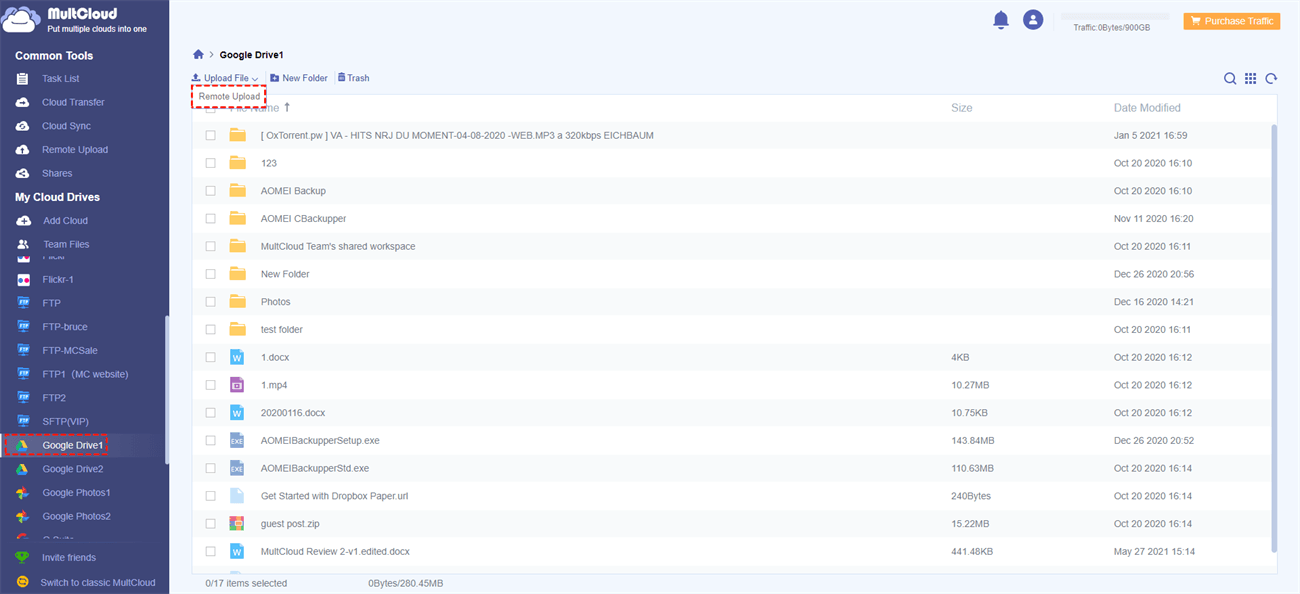Click the refresh icon
Screen dimensions: 1300x594
point(1271,78)
